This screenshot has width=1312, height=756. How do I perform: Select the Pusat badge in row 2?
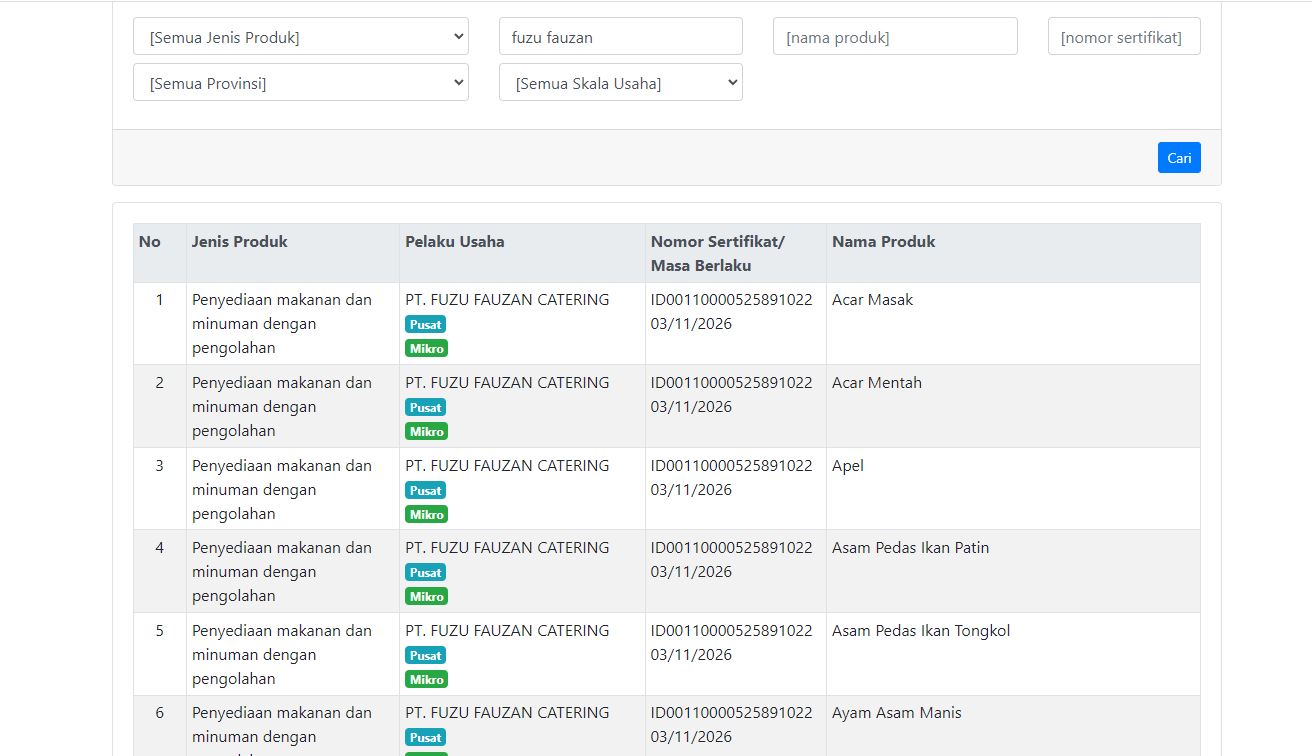pos(425,407)
